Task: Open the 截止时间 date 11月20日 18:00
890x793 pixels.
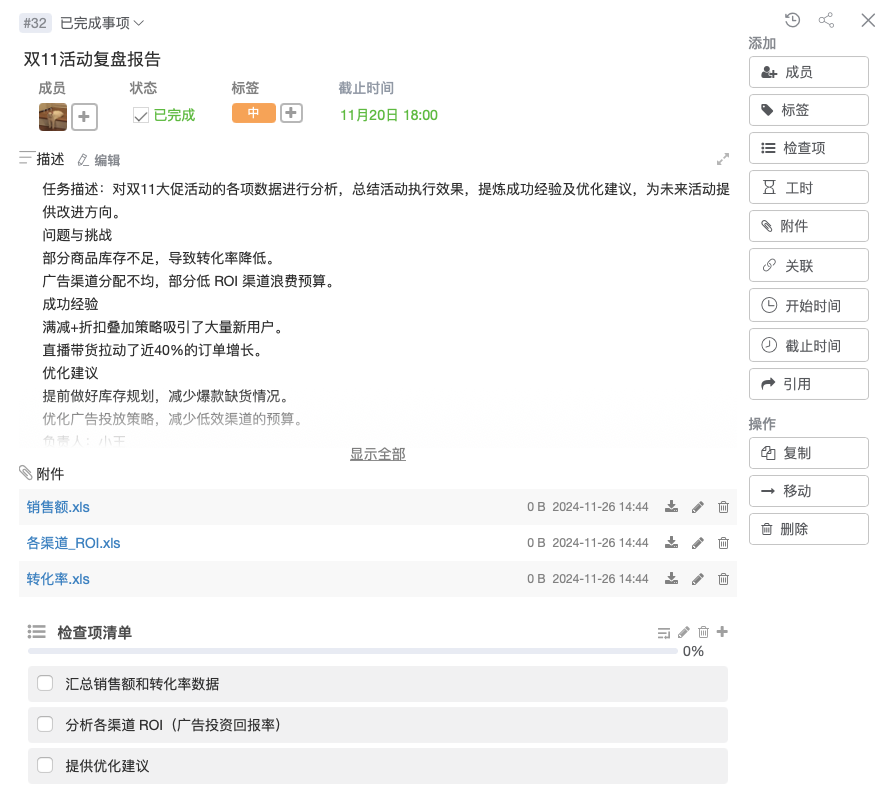Action: [x=389, y=115]
